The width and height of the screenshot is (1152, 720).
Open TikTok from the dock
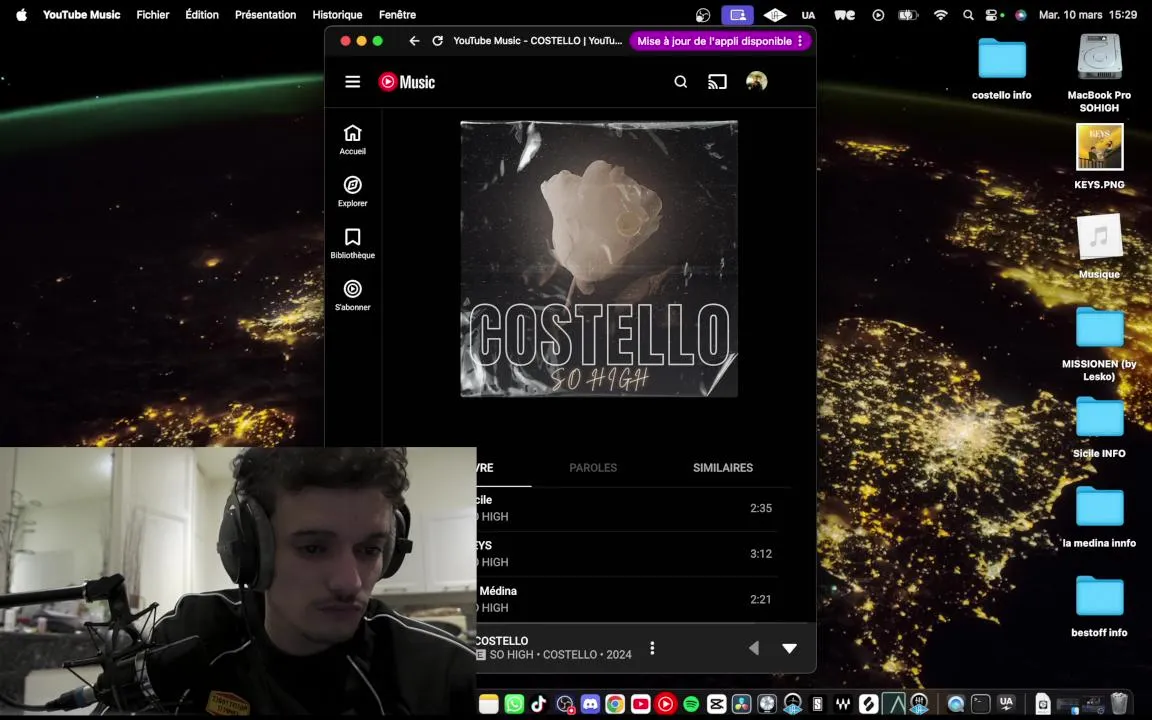[x=539, y=704]
